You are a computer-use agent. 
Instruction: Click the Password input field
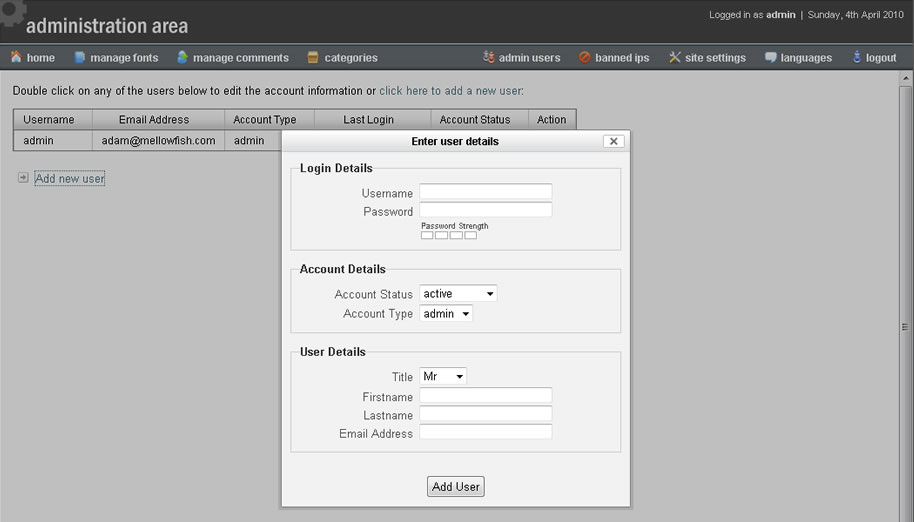[x=486, y=210]
